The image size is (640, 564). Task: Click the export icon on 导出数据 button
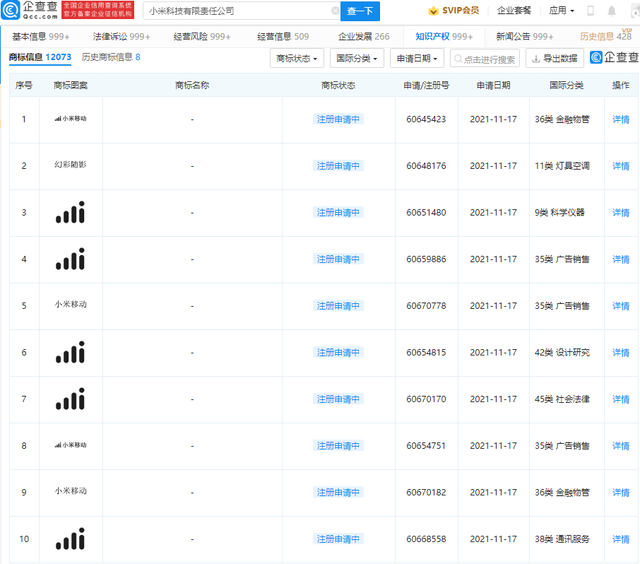[x=535, y=59]
